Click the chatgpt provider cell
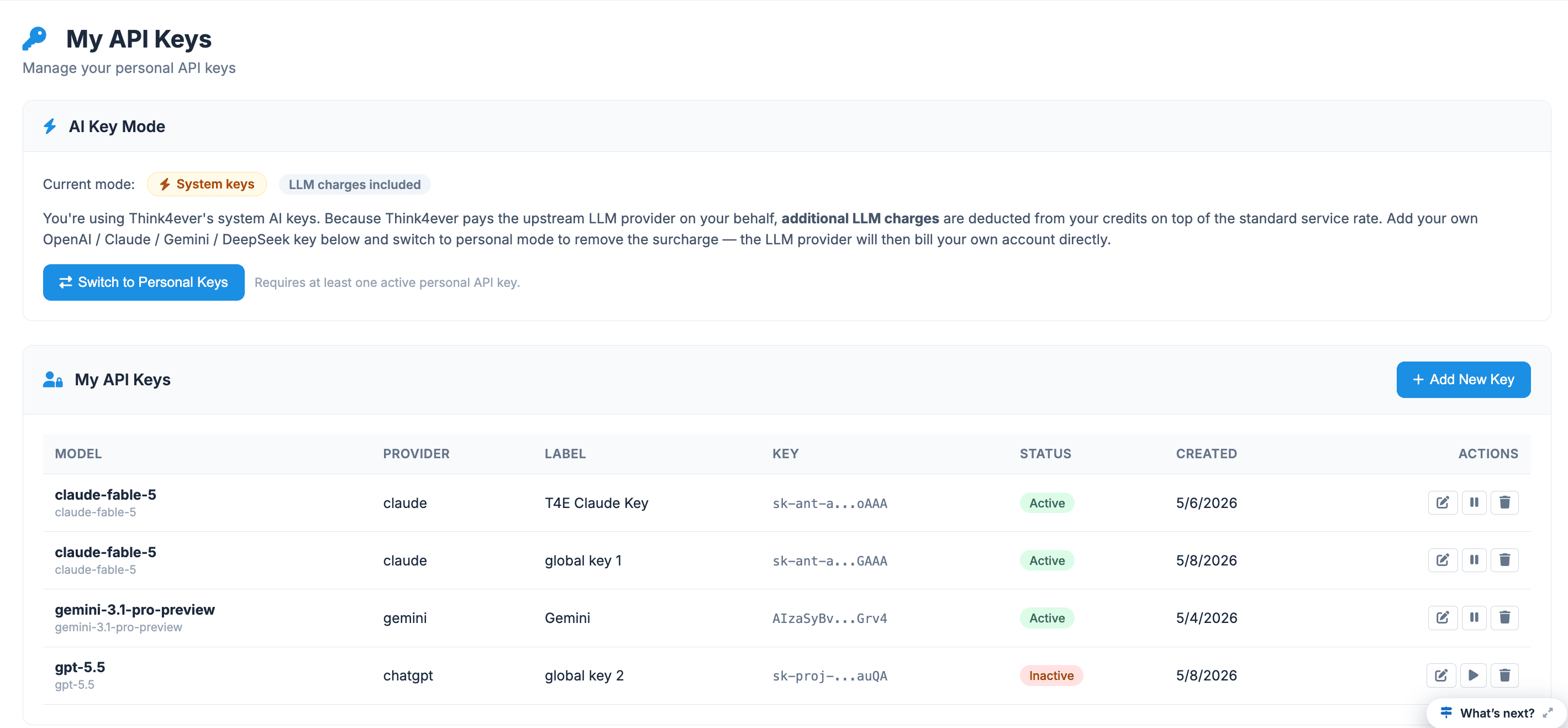Screen dimensions: 1568x728 (408, 675)
